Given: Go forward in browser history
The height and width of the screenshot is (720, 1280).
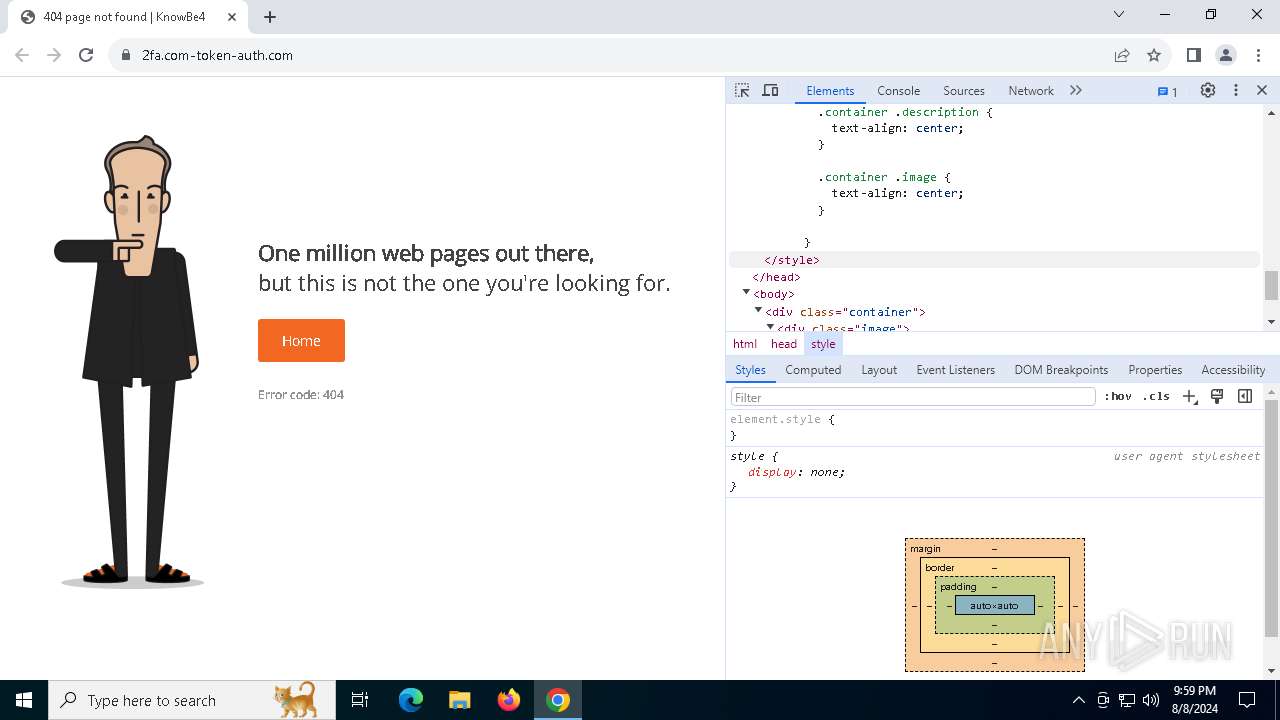Looking at the screenshot, I should coord(54,55).
